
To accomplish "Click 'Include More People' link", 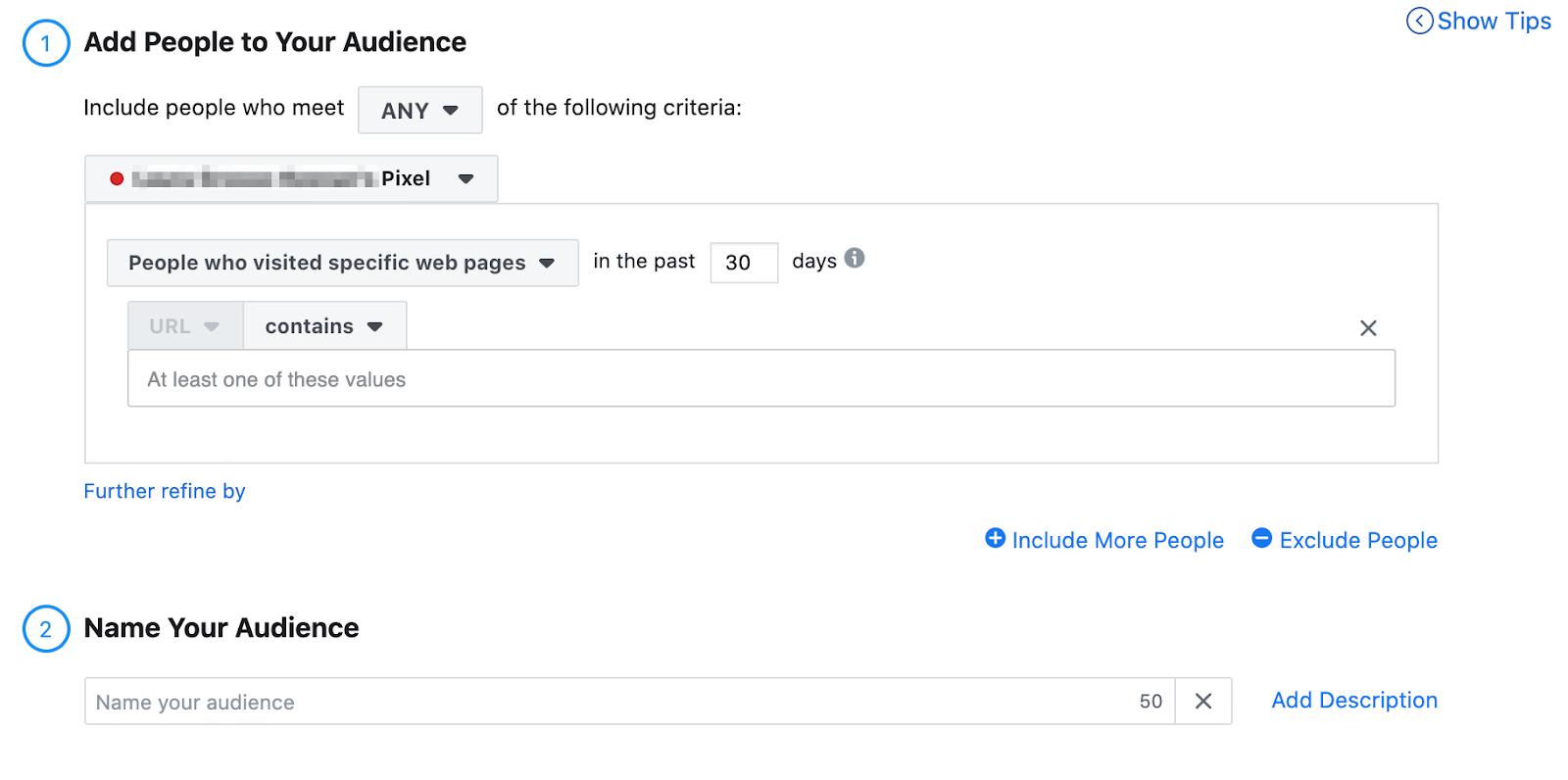I will [1104, 540].
